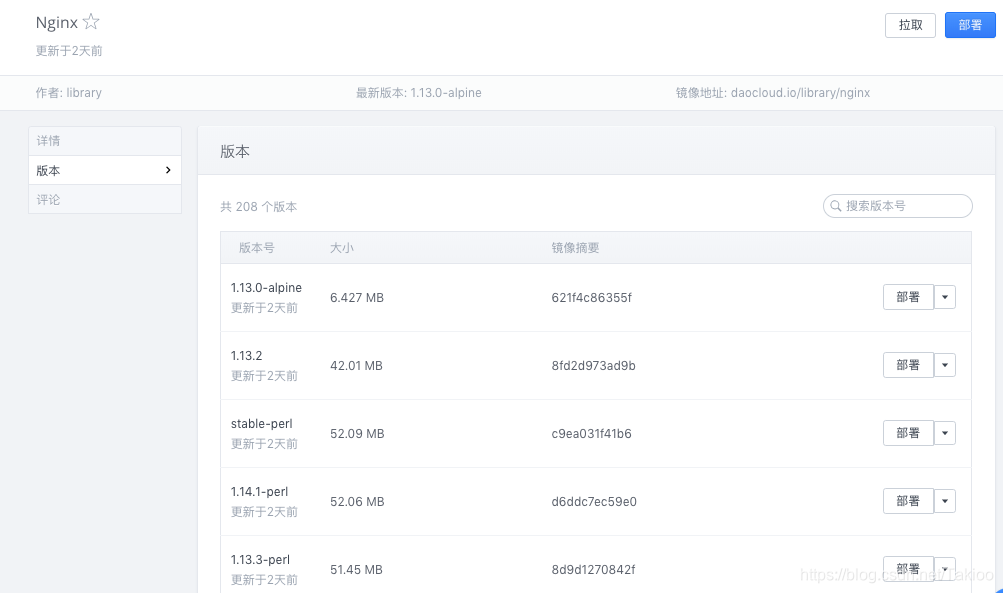Focus the 搜索版本号 search field

tap(897, 206)
